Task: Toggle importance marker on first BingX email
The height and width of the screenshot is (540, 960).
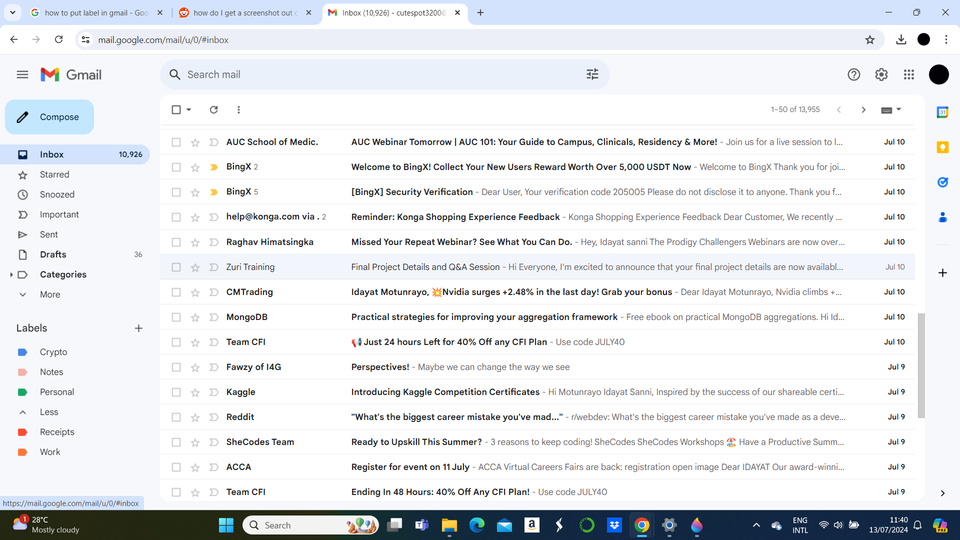Action: (x=214, y=167)
